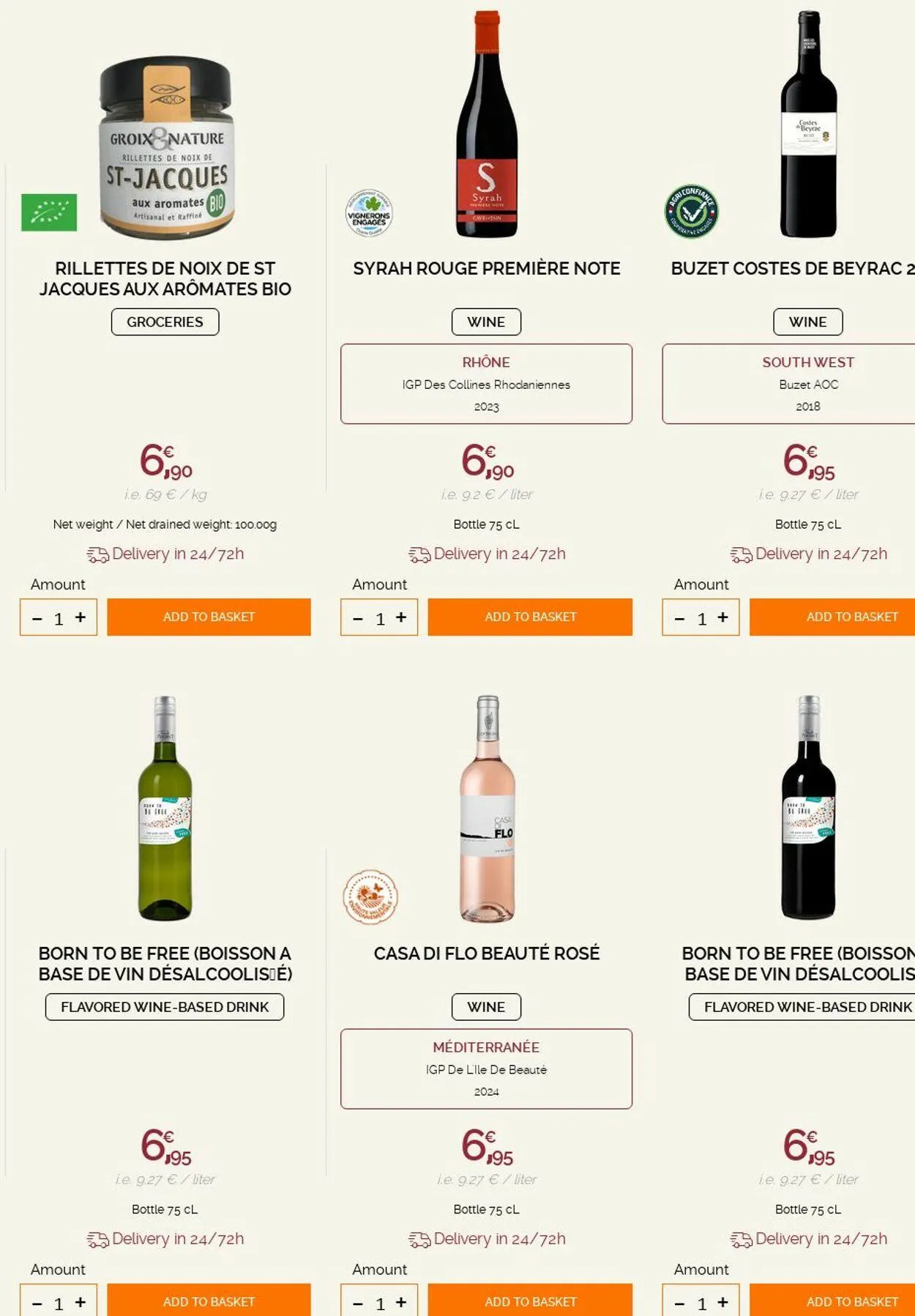Click delivery truck icon under Buzet Costes
The height and width of the screenshot is (1316, 915).
click(741, 555)
